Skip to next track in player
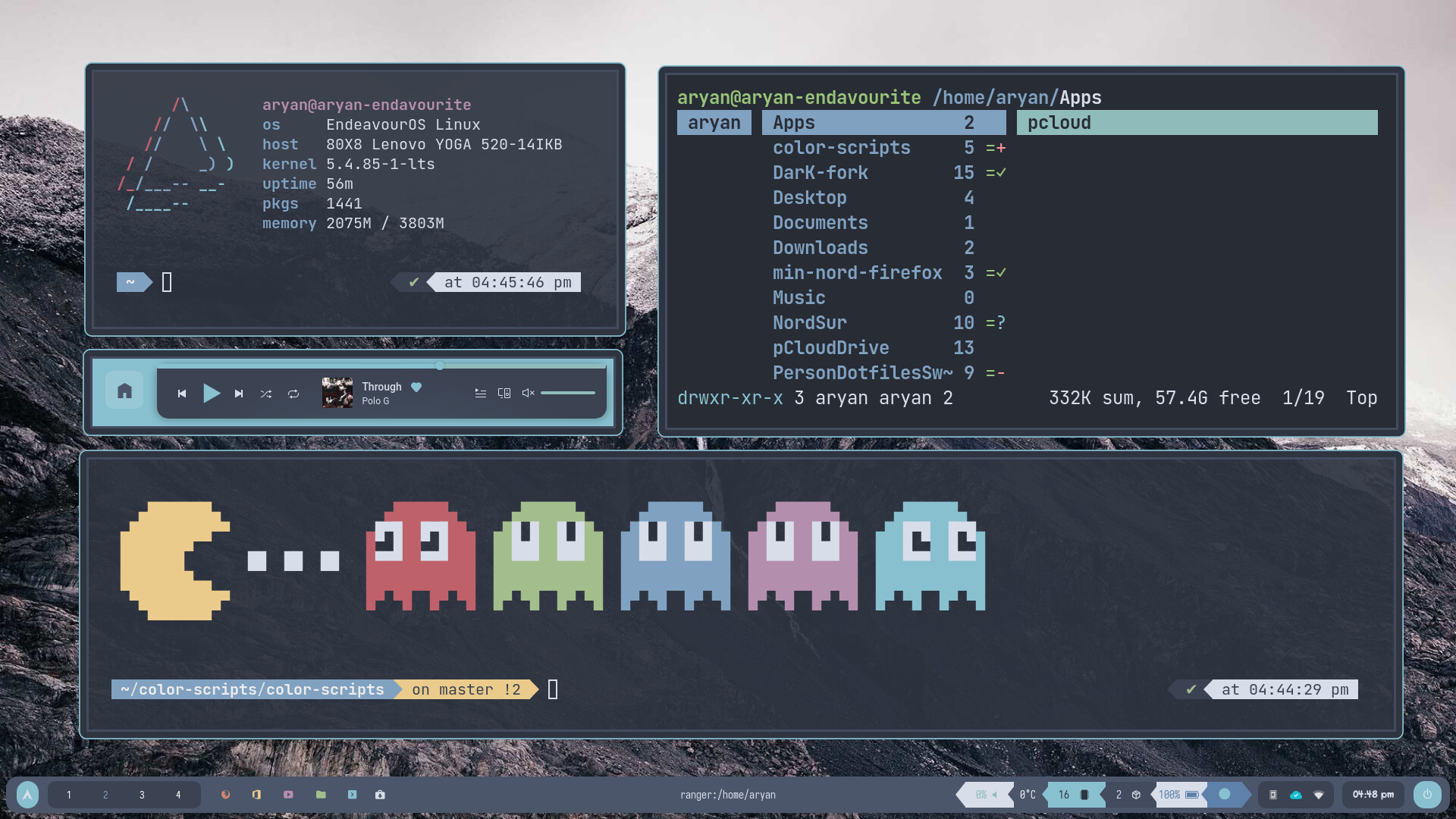 239,394
